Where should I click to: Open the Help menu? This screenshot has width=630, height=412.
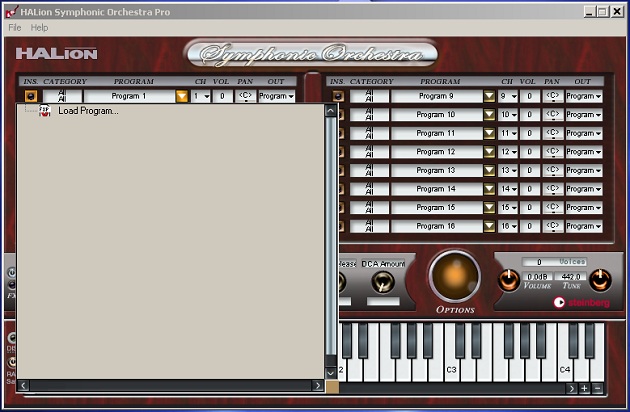pyautogui.click(x=40, y=27)
